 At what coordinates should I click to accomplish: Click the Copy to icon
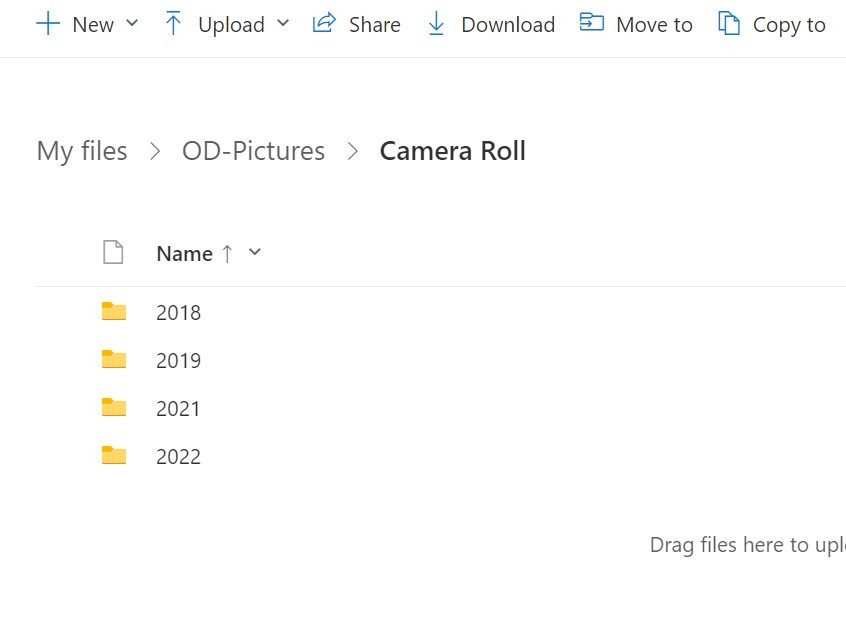729,24
